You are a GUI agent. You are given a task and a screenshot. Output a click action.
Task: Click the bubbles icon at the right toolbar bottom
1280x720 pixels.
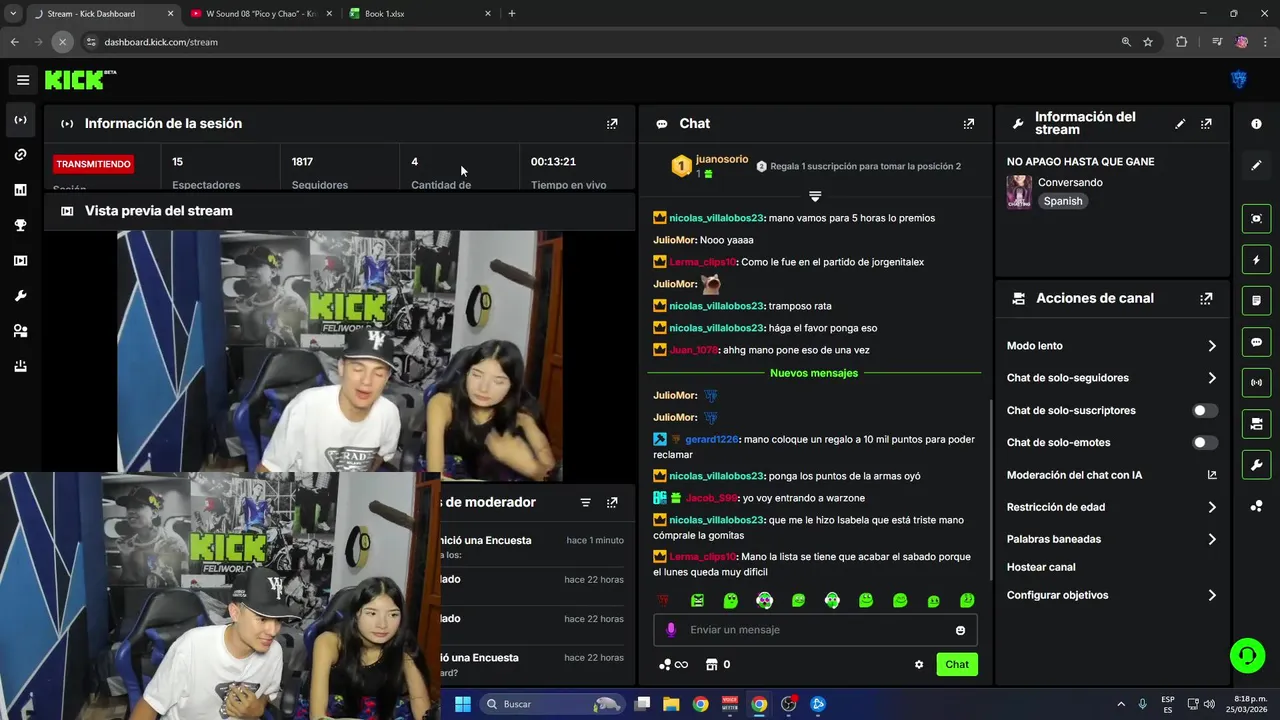pos(1257,506)
